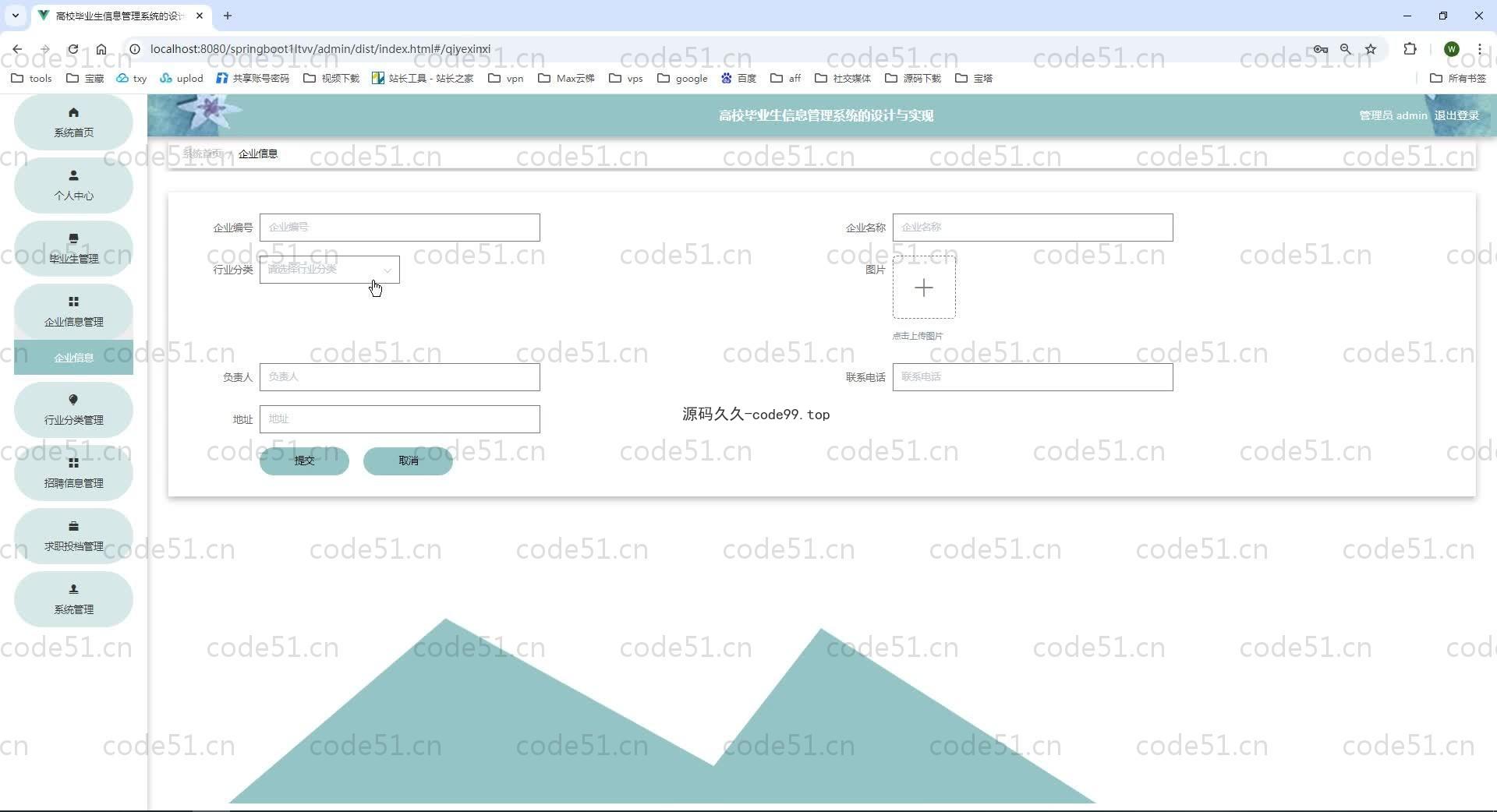The height and width of the screenshot is (812, 1497).
Task: Open the google bookmark folder
Action: [x=683, y=78]
